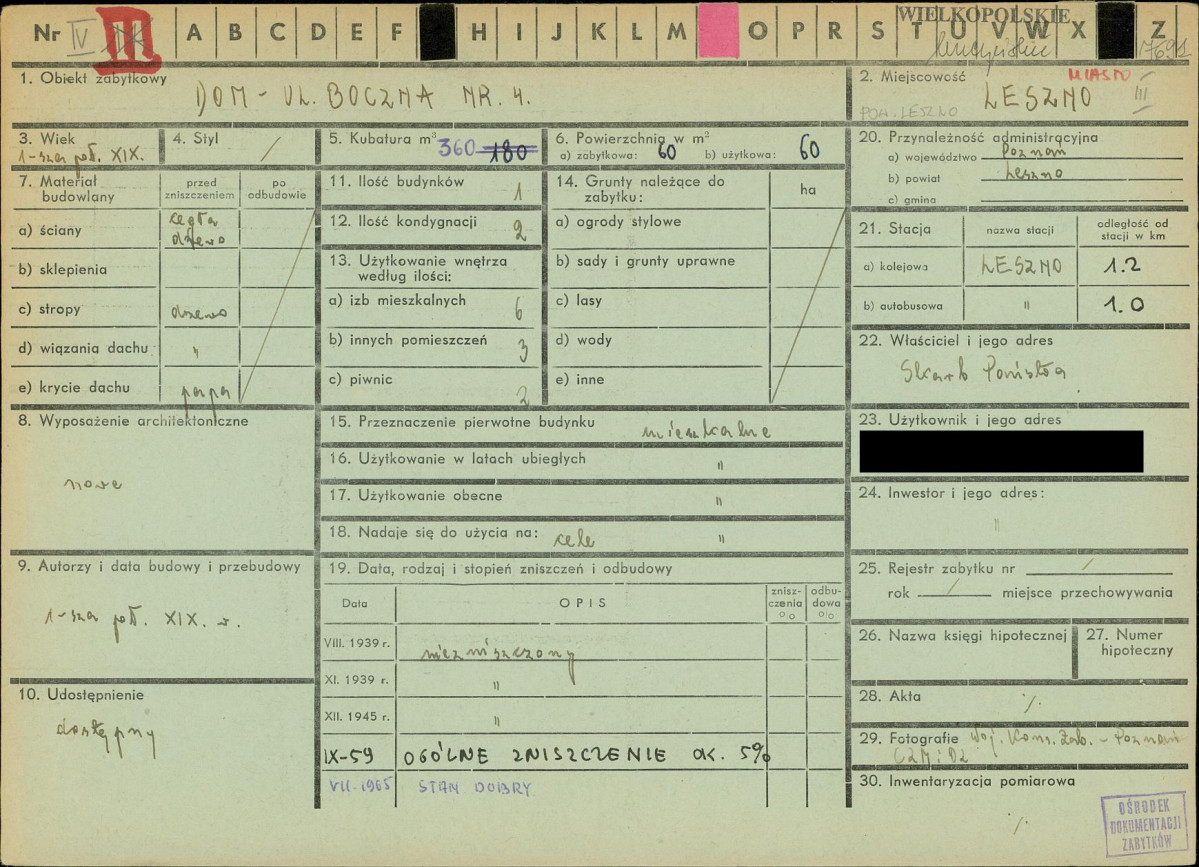1199x867 pixels.
Task: Click the letter O index cell
Action: pyautogui.click(x=760, y=31)
